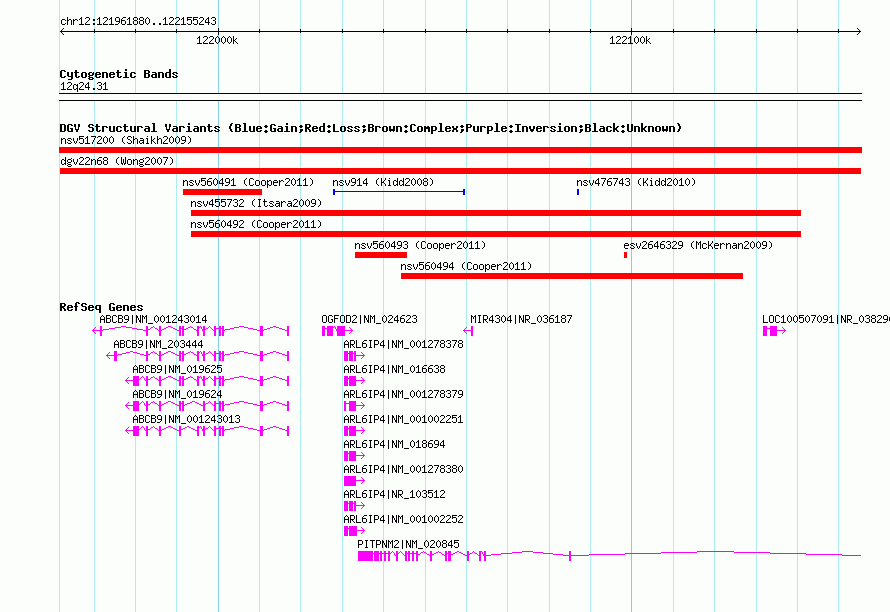Click the nsv517200 (Shaikh2009) label
The height and width of the screenshot is (612, 890).
click(126, 140)
